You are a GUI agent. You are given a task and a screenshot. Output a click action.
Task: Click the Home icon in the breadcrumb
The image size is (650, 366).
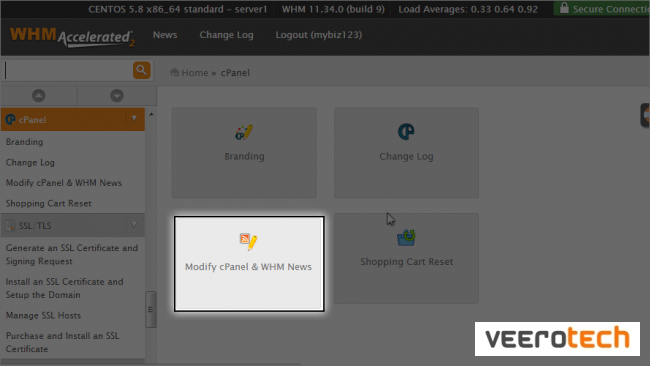tap(175, 72)
